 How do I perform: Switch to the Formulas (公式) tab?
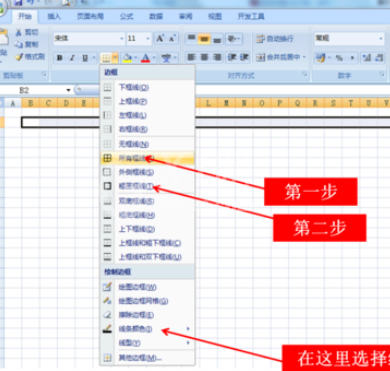pyautogui.click(x=126, y=16)
